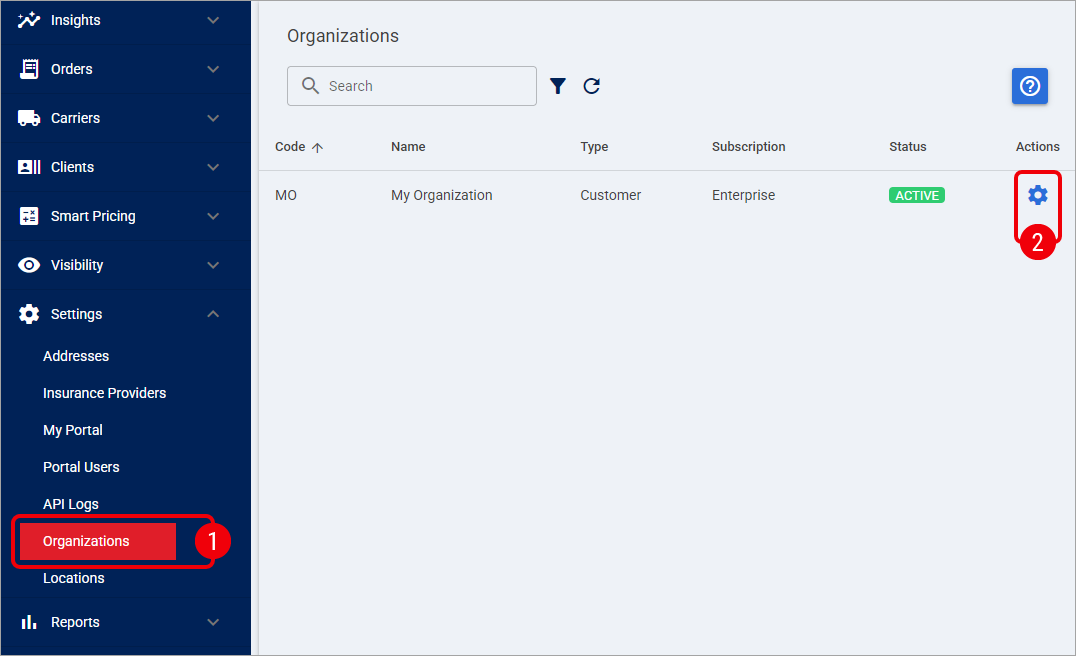This screenshot has width=1076, height=656.
Task: Select the 'My Organization' name cell
Action: [442, 196]
